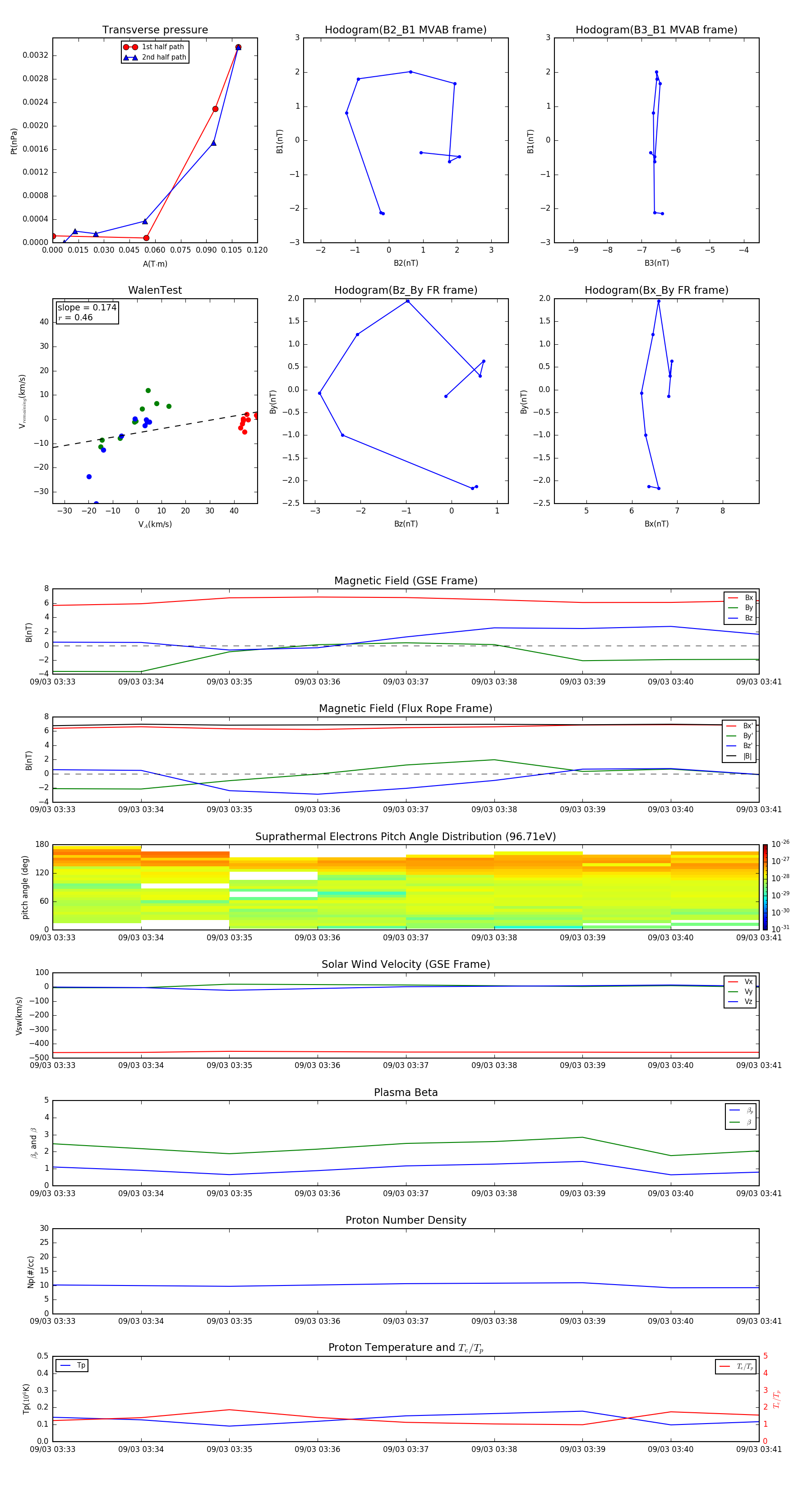This screenshot has width=812, height=1489.
Task: Click the 'Hodogram(Bz_By FR frame)' title
Action: pos(406,290)
